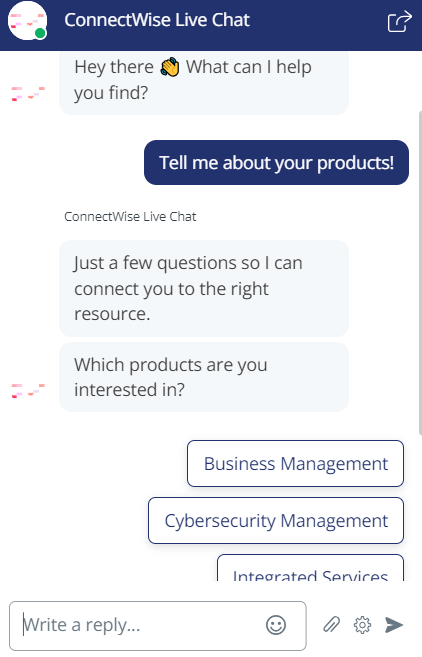Click bot avatar beside 'Which products' message

click(28, 391)
